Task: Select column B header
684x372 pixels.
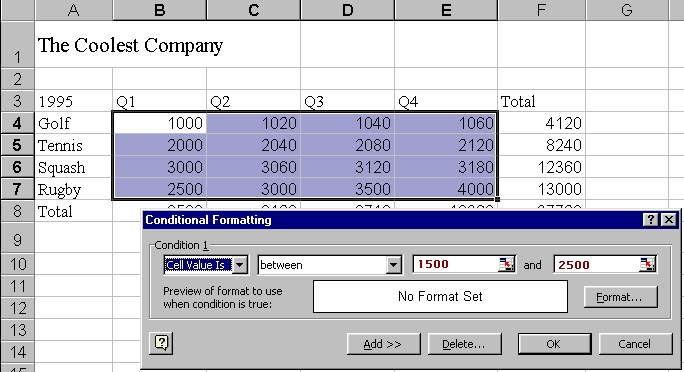Action: 160,10
